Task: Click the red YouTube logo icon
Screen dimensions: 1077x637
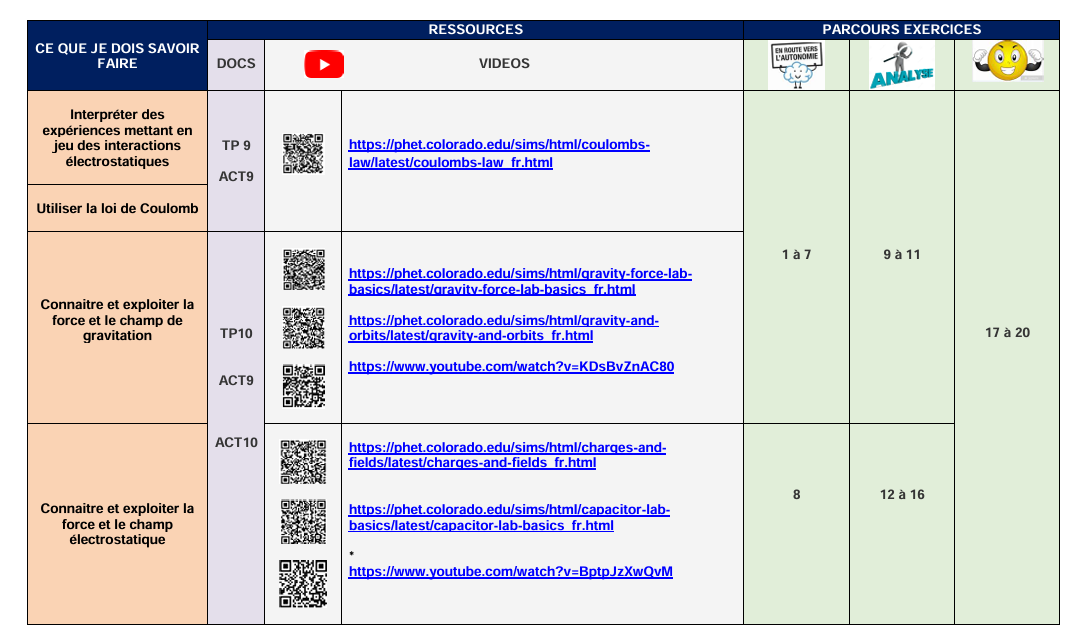Action: (324, 65)
